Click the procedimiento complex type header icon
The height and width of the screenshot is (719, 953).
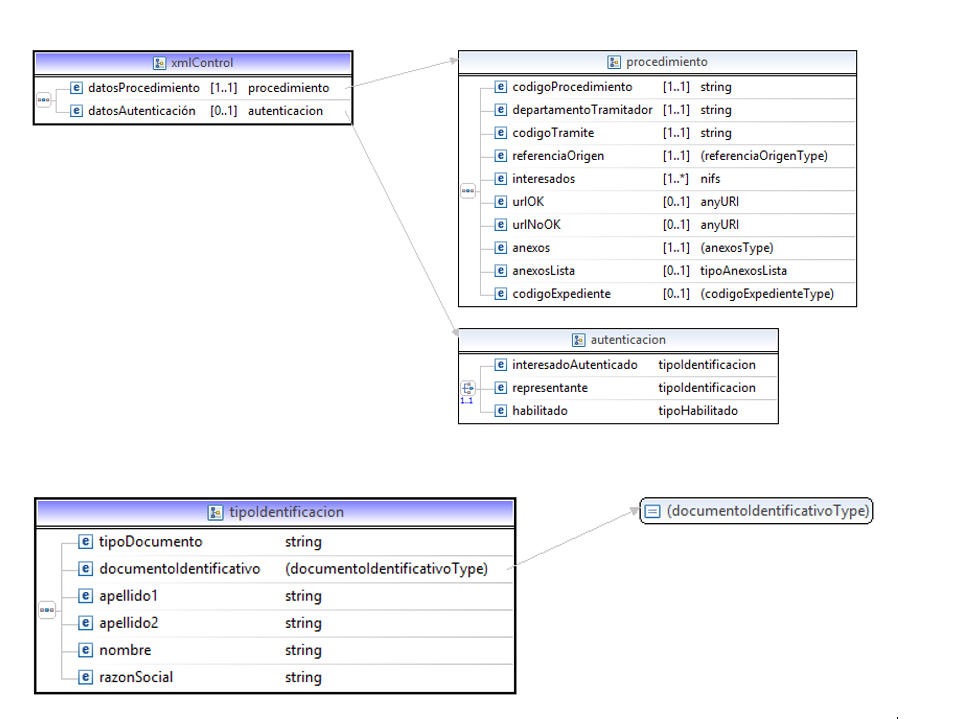615,62
